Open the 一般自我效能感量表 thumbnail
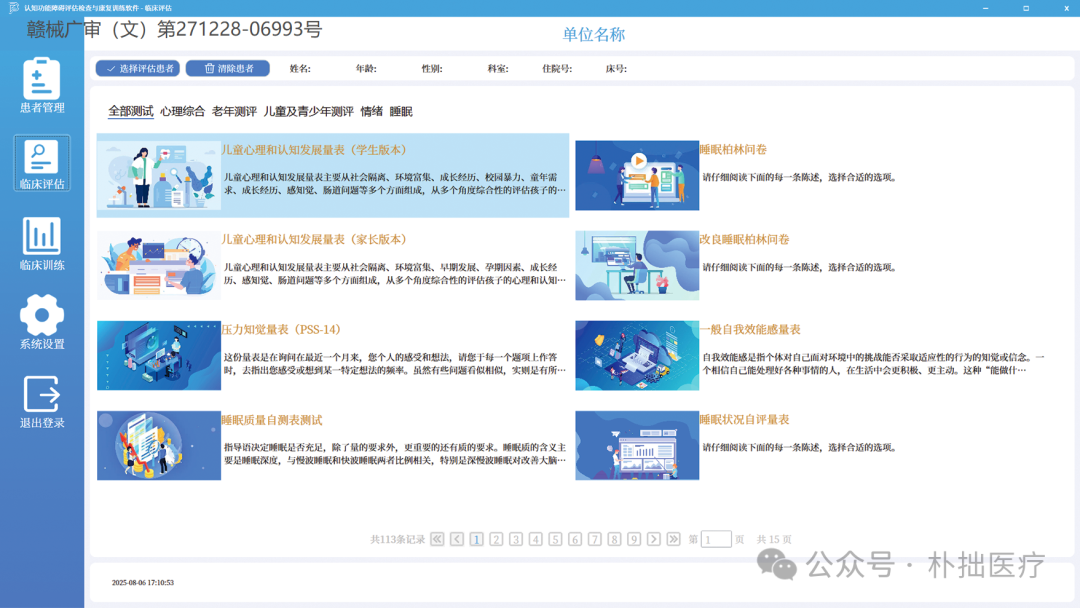Screen dimensions: 1080x608 (637, 355)
